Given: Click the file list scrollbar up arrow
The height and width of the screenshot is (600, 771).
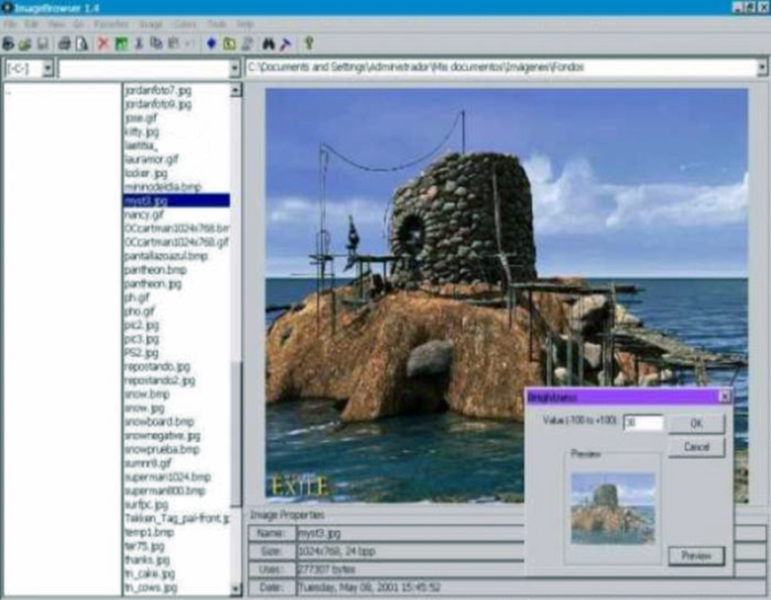Looking at the screenshot, I should [236, 90].
